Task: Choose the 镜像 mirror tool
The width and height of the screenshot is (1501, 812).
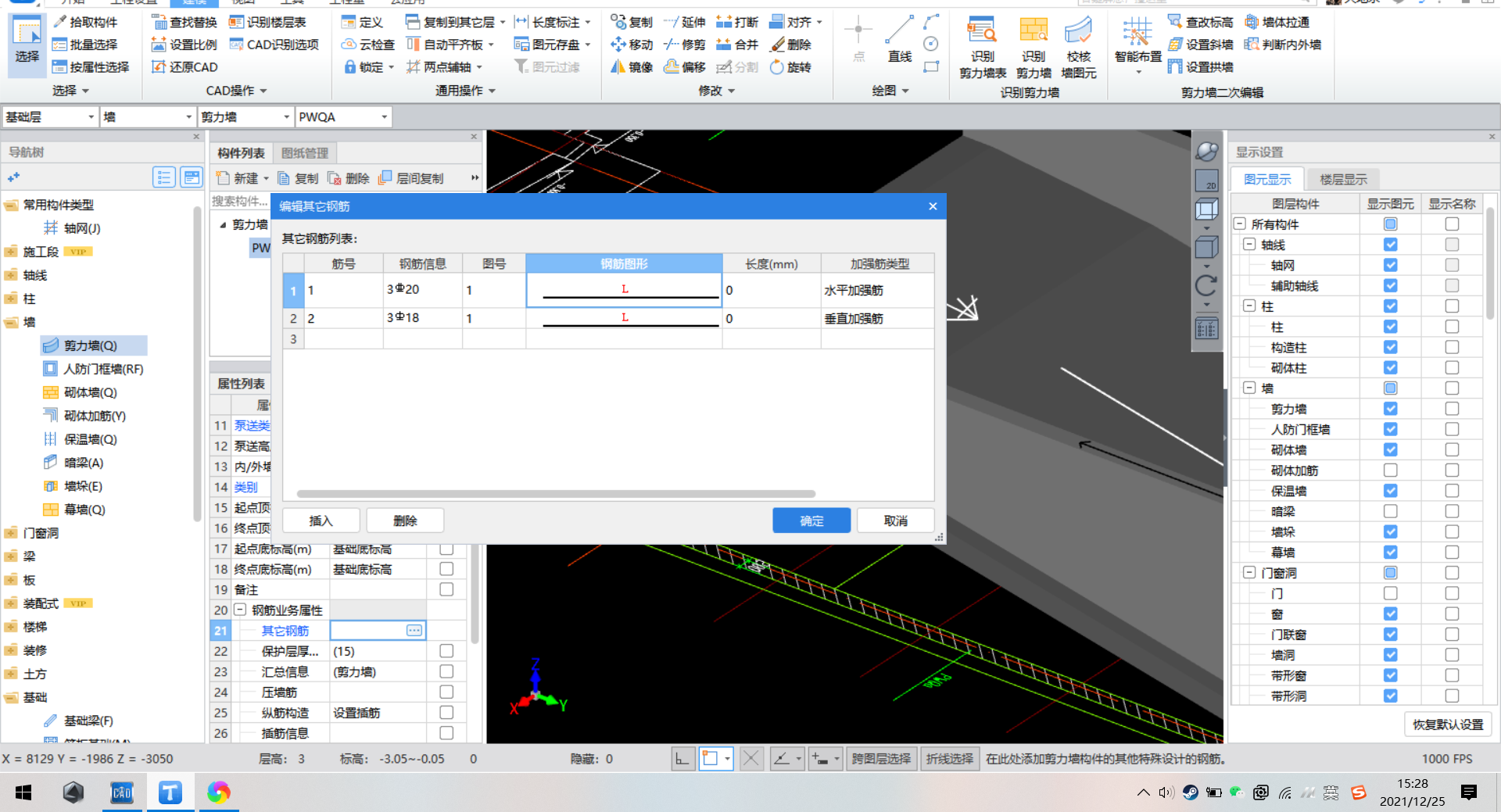Action: pos(632,67)
